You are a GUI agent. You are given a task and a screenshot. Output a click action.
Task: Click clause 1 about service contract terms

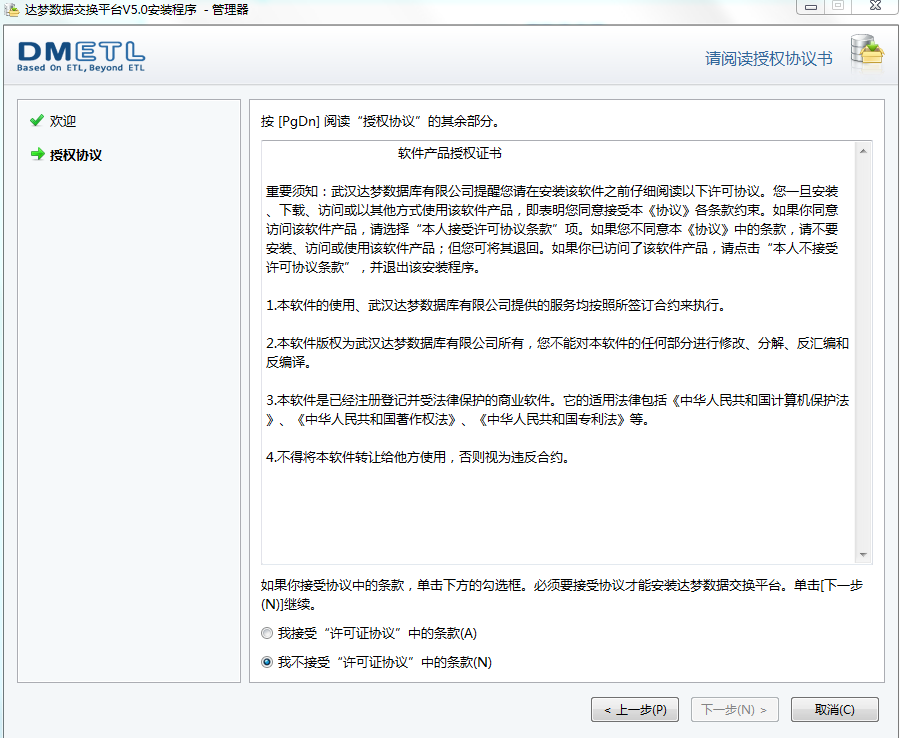coord(496,305)
